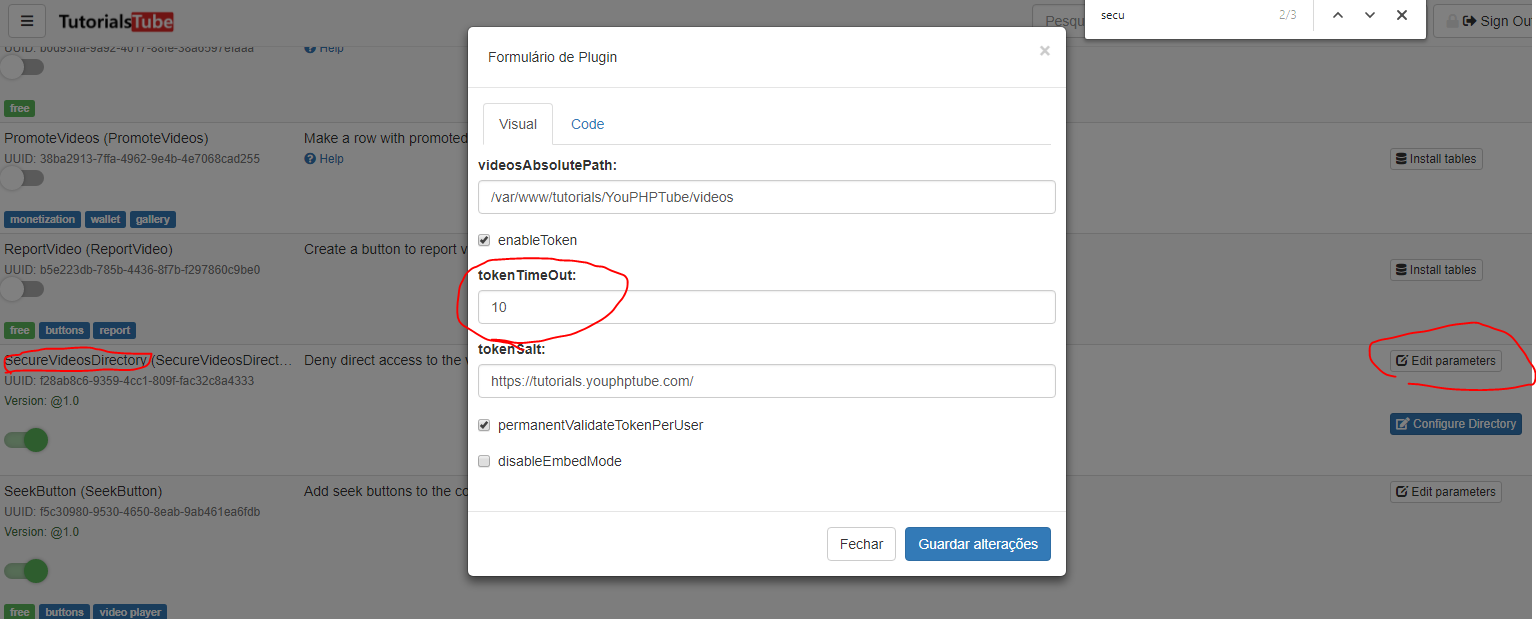1536x619 pixels.
Task: Jump to next search match with down chevron
Action: [x=1369, y=16]
